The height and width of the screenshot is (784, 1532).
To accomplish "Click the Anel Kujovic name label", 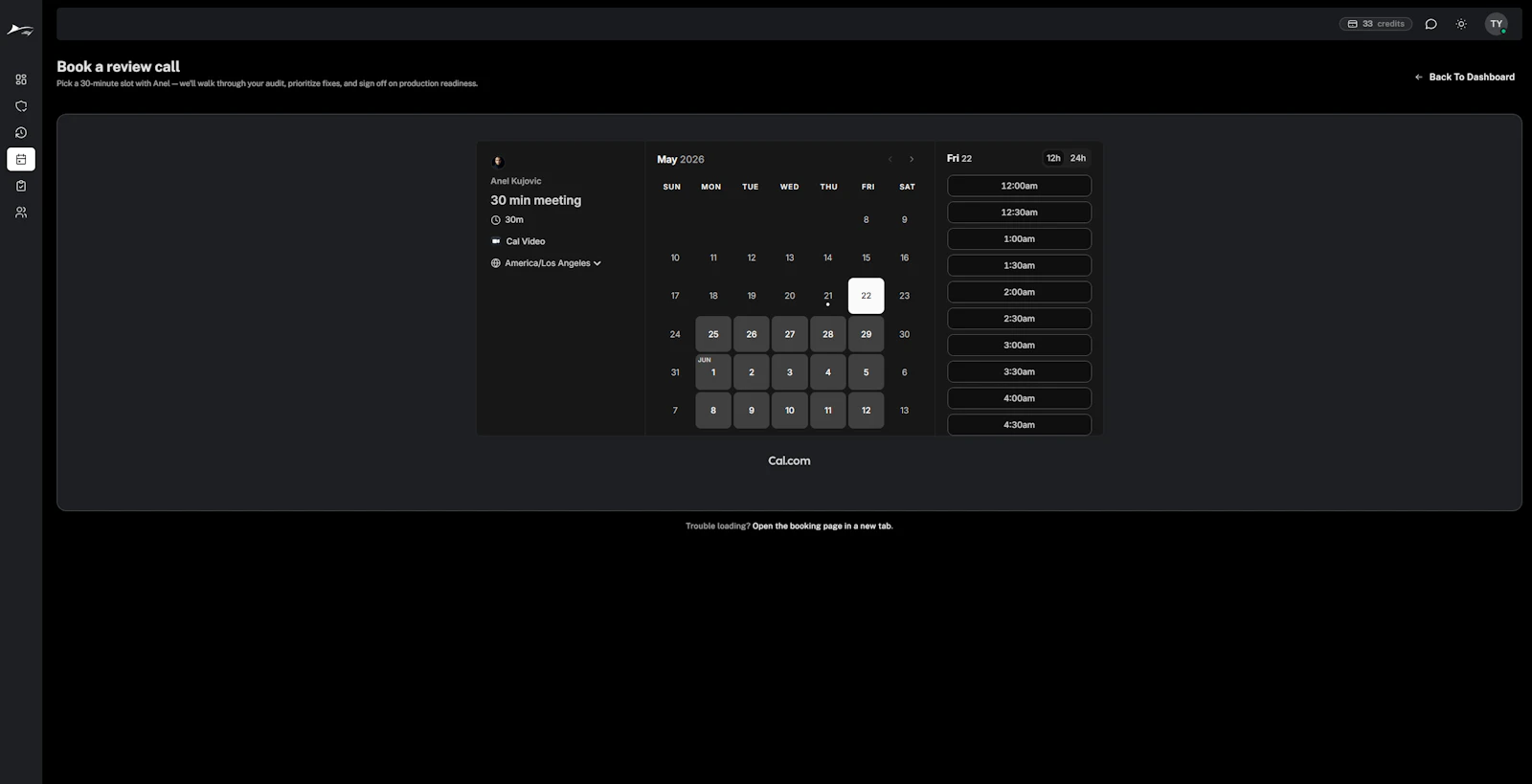I will [x=516, y=181].
